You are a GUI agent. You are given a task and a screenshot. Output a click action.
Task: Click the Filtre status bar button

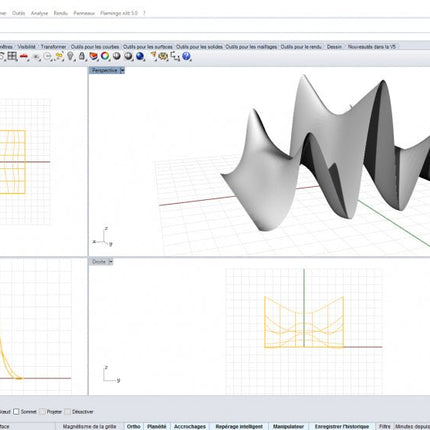(385, 426)
